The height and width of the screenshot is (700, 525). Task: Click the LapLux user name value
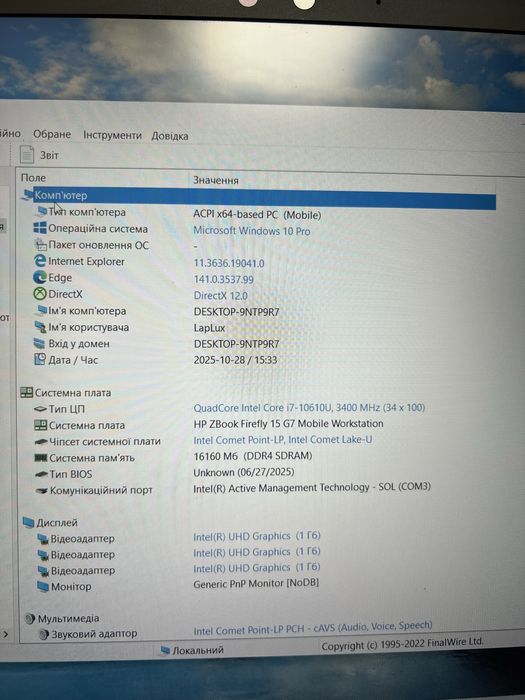209,328
